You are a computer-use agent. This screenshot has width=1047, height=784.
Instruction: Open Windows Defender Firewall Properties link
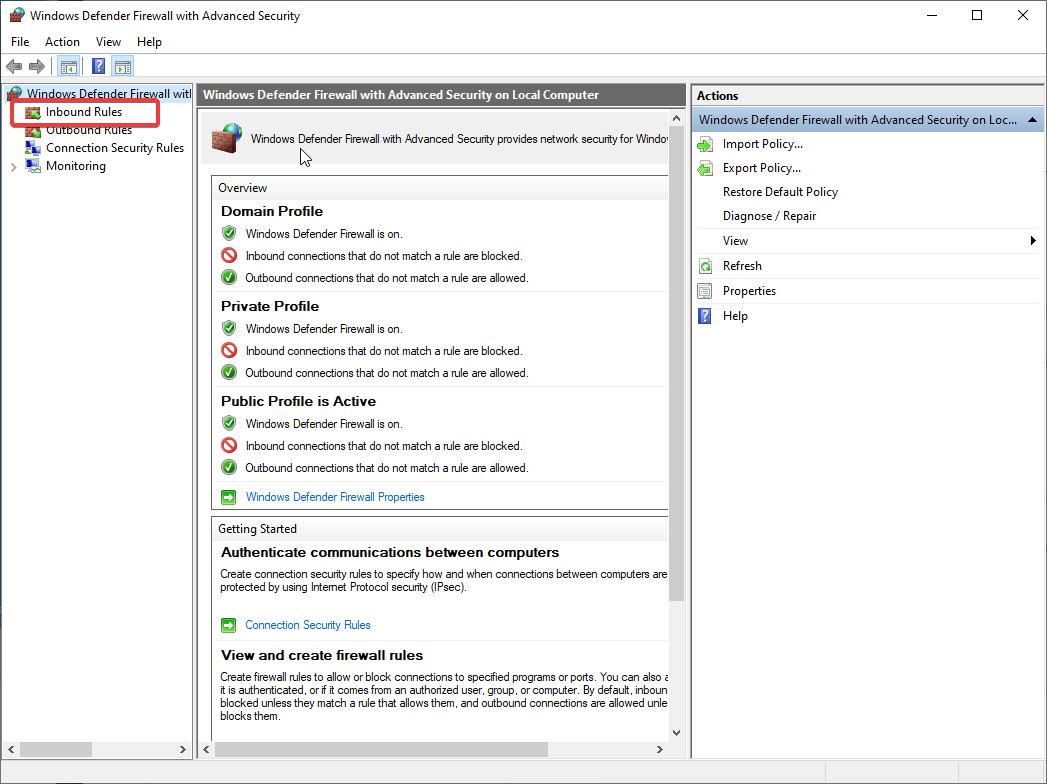click(335, 497)
